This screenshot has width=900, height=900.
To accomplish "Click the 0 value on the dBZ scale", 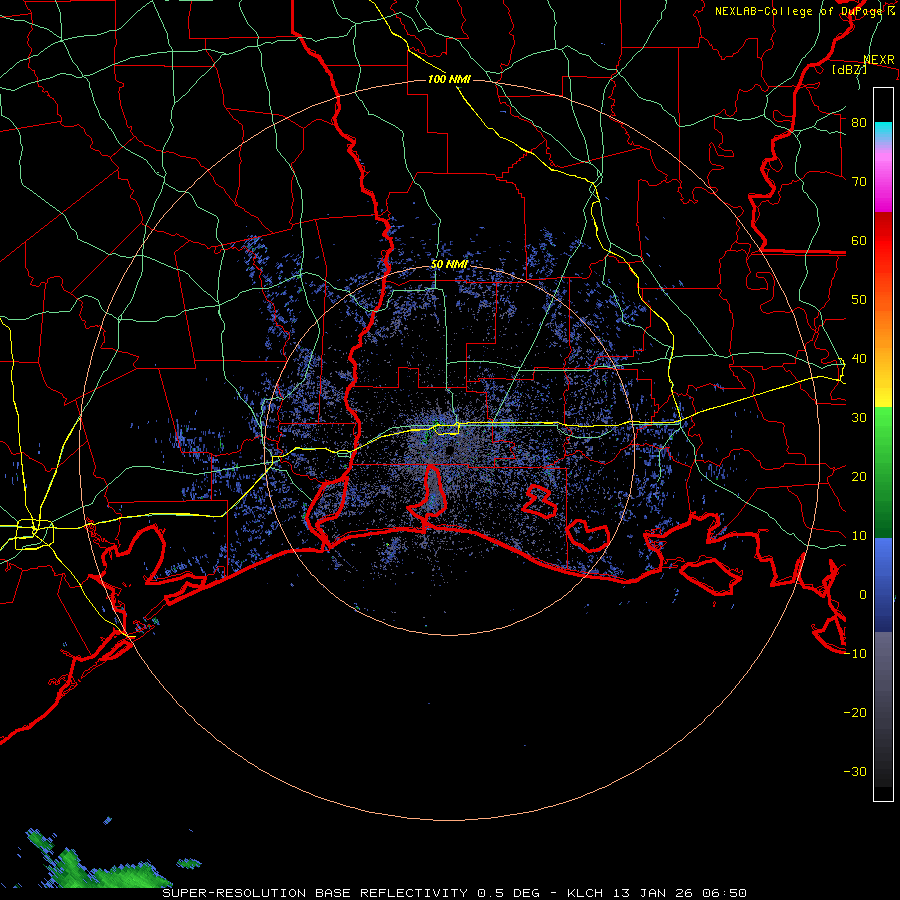I will point(863,595).
